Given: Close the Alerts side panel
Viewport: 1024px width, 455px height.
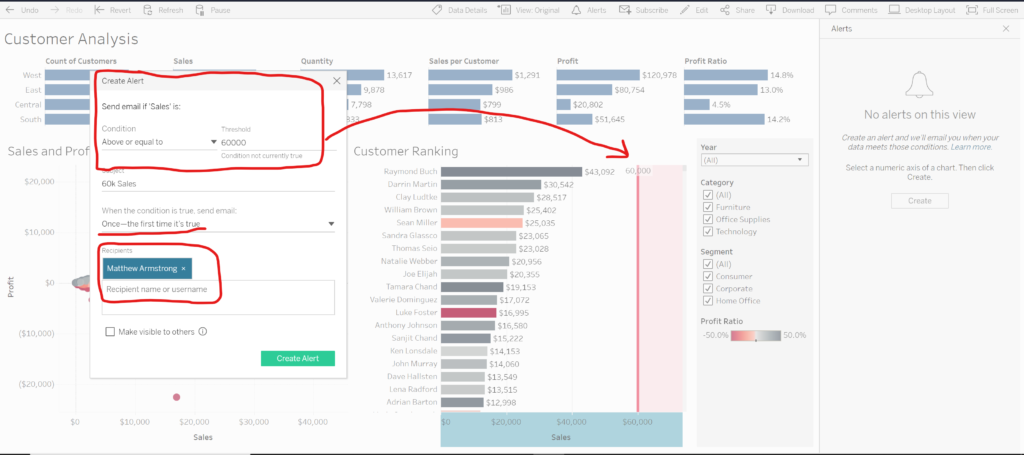Looking at the screenshot, I should (1006, 29).
